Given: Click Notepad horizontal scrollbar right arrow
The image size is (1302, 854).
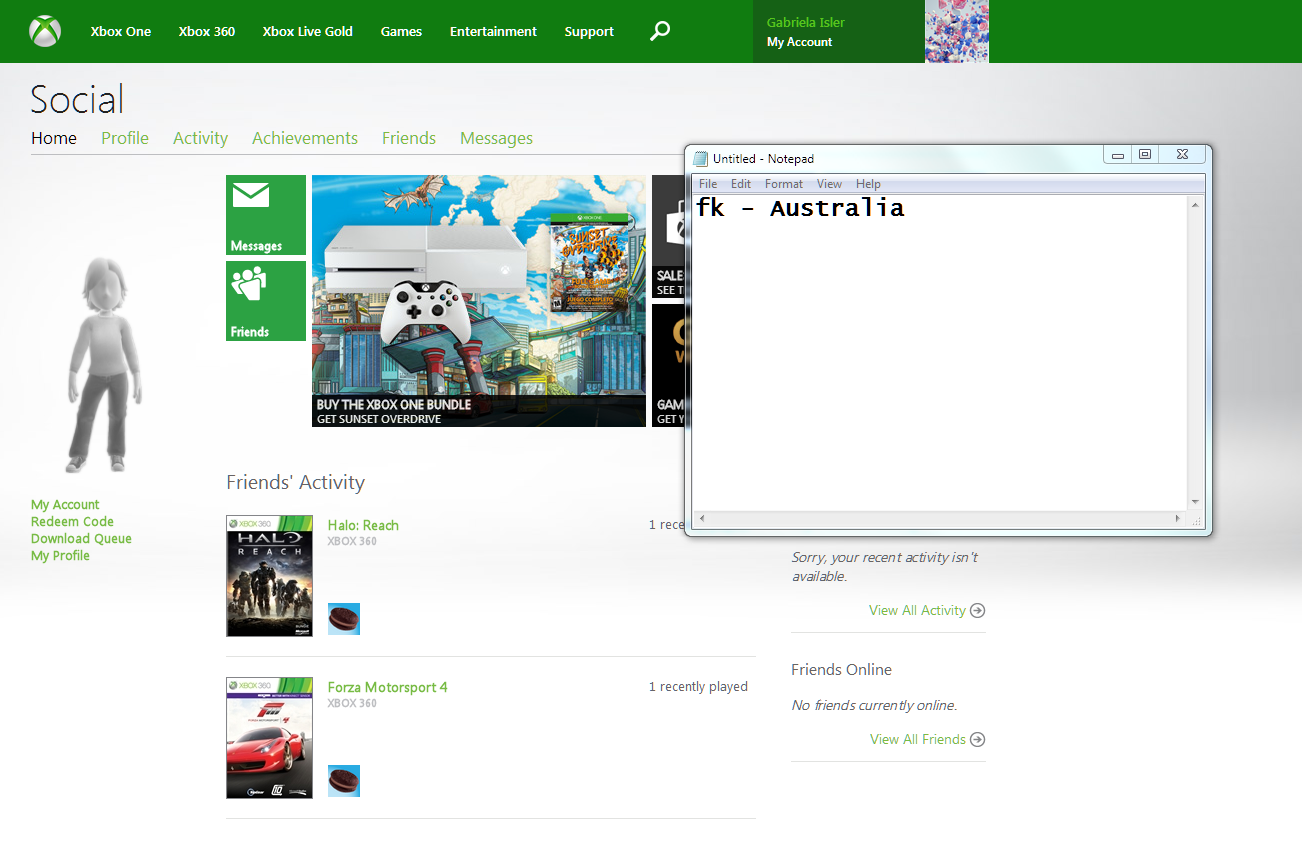Looking at the screenshot, I should [1179, 519].
